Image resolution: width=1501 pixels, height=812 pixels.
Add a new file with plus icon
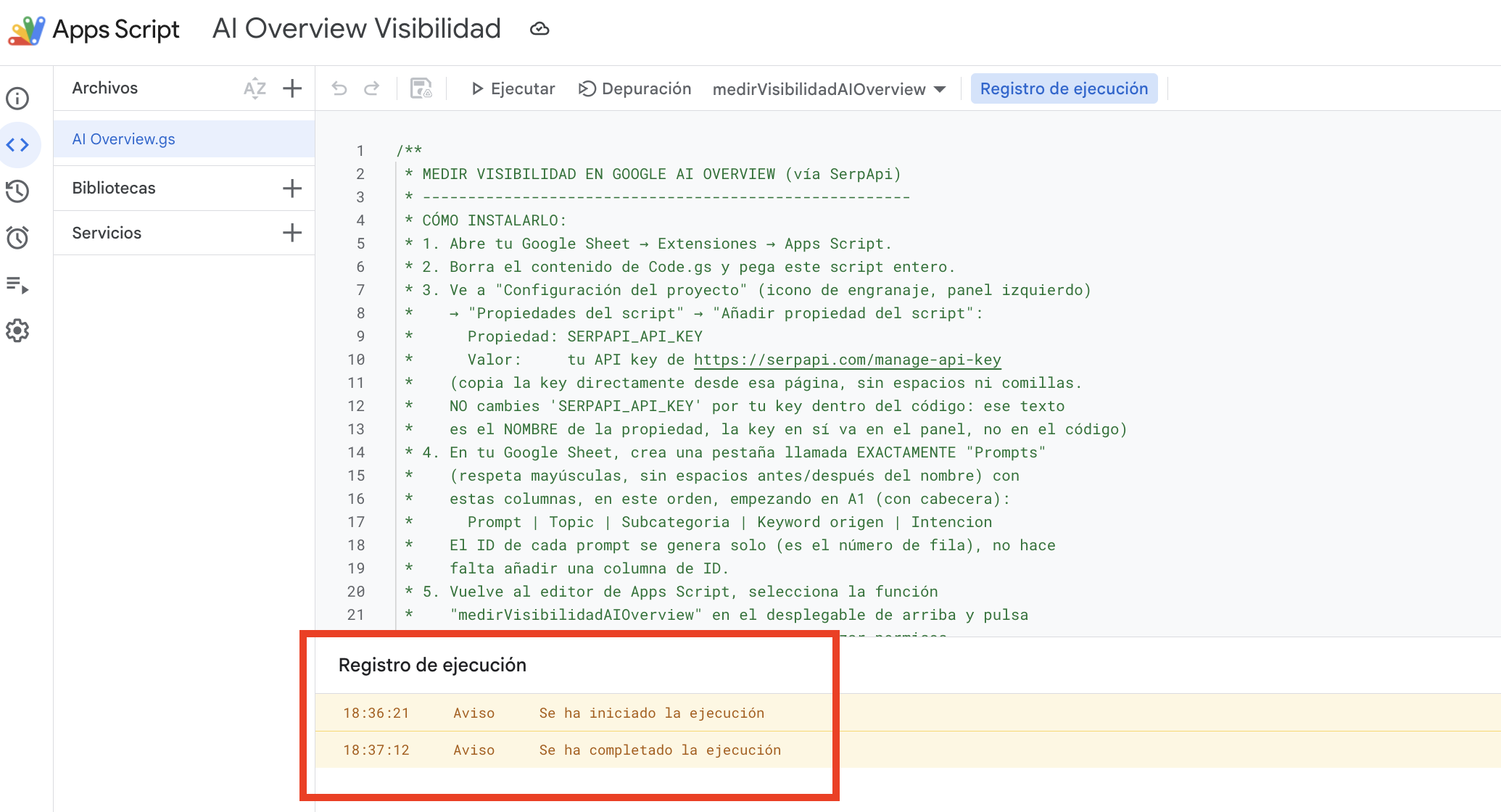[292, 88]
